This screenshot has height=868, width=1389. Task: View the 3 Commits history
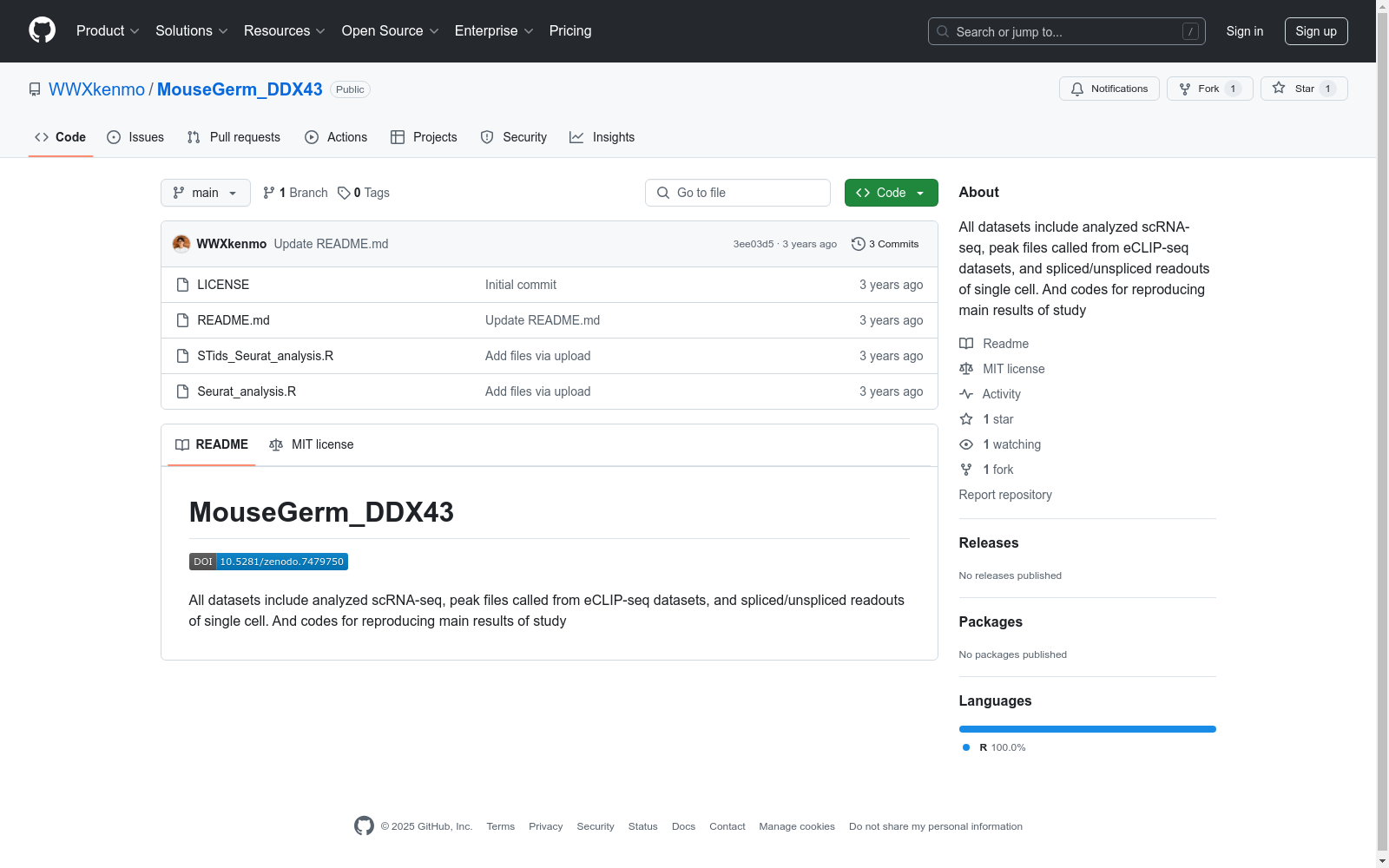tap(885, 244)
